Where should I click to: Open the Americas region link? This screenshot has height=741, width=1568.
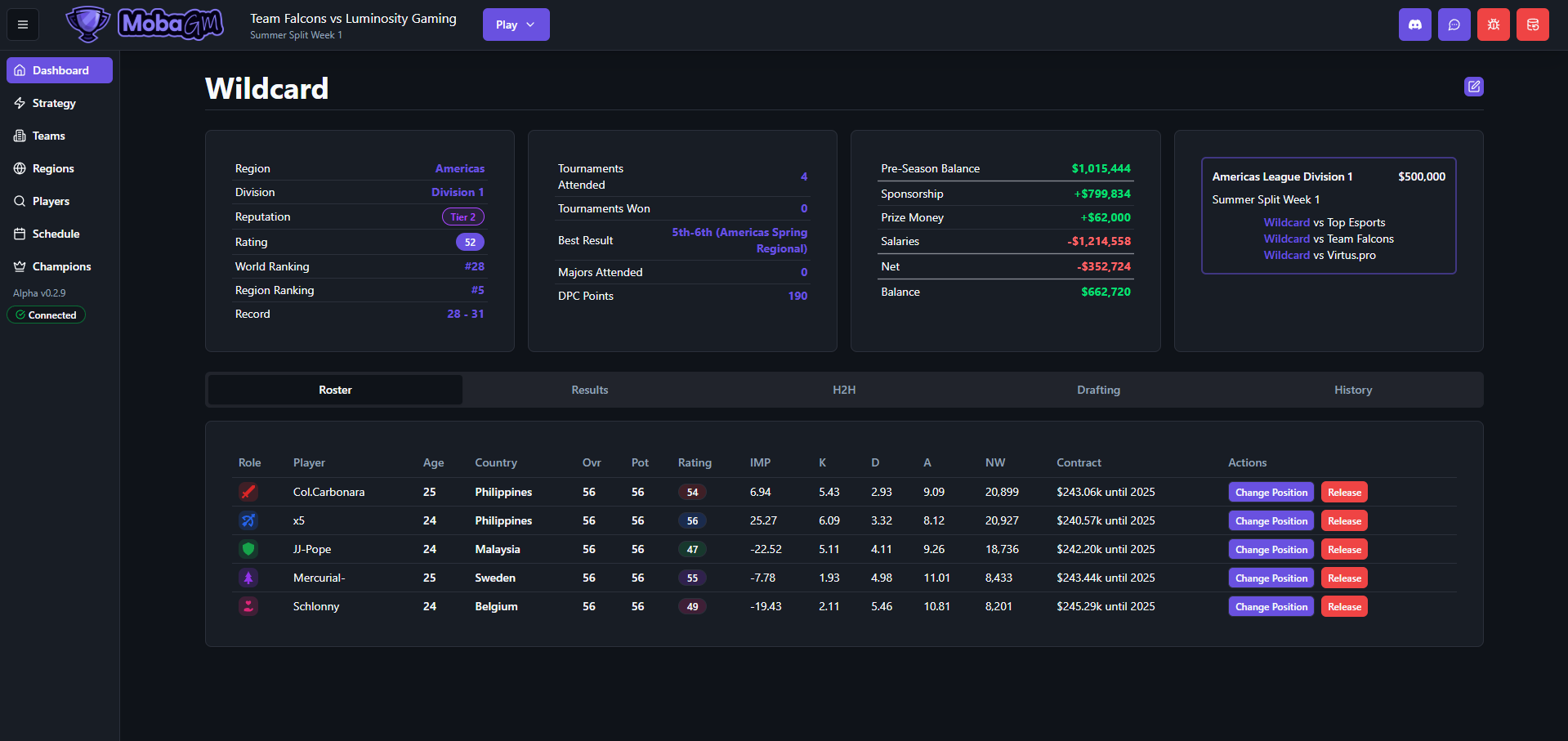[x=459, y=168]
